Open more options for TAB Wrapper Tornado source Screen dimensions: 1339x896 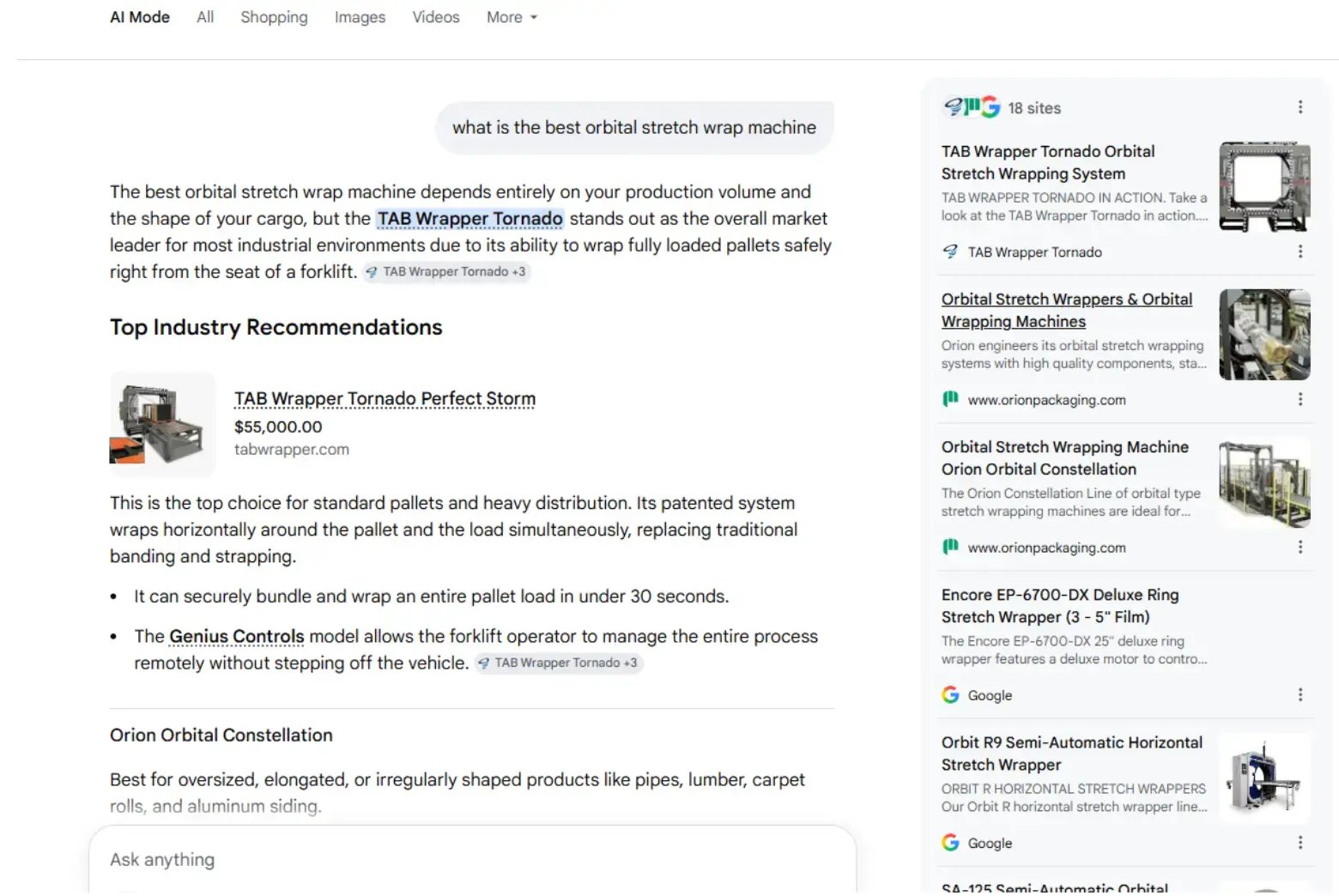(x=1300, y=251)
